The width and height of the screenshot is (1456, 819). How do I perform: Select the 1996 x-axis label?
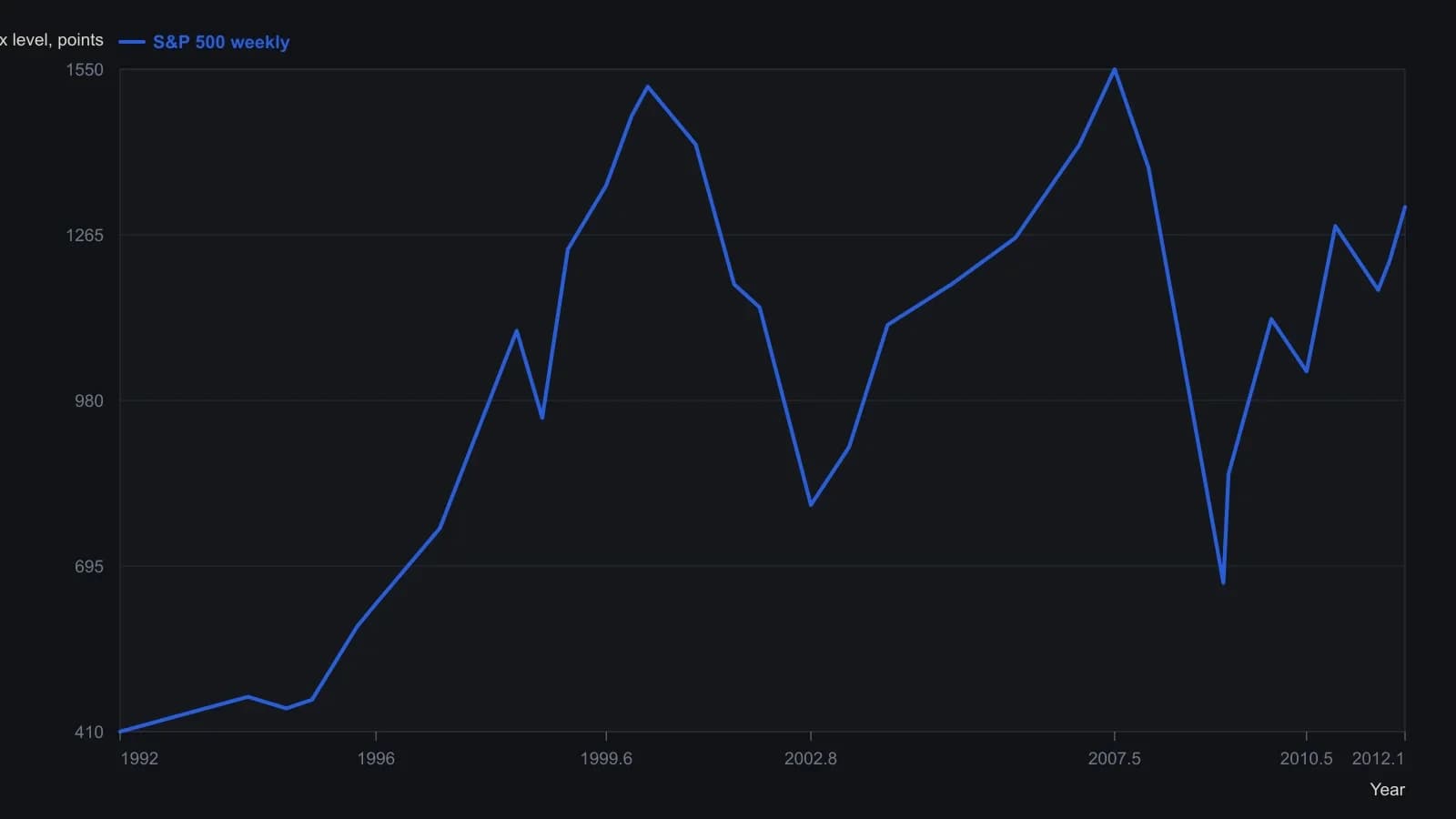(x=376, y=759)
